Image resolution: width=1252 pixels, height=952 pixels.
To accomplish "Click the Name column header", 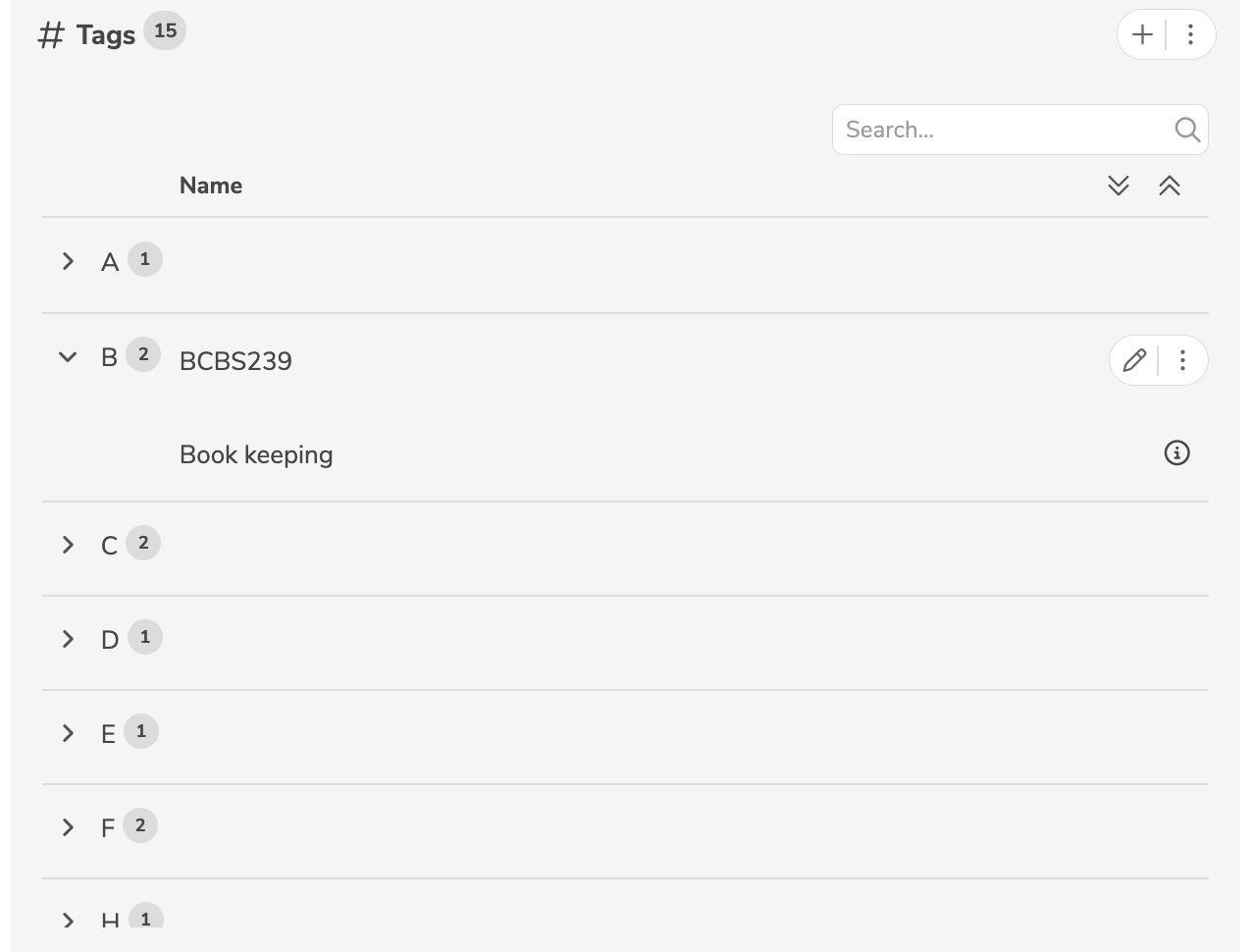I will click(211, 185).
